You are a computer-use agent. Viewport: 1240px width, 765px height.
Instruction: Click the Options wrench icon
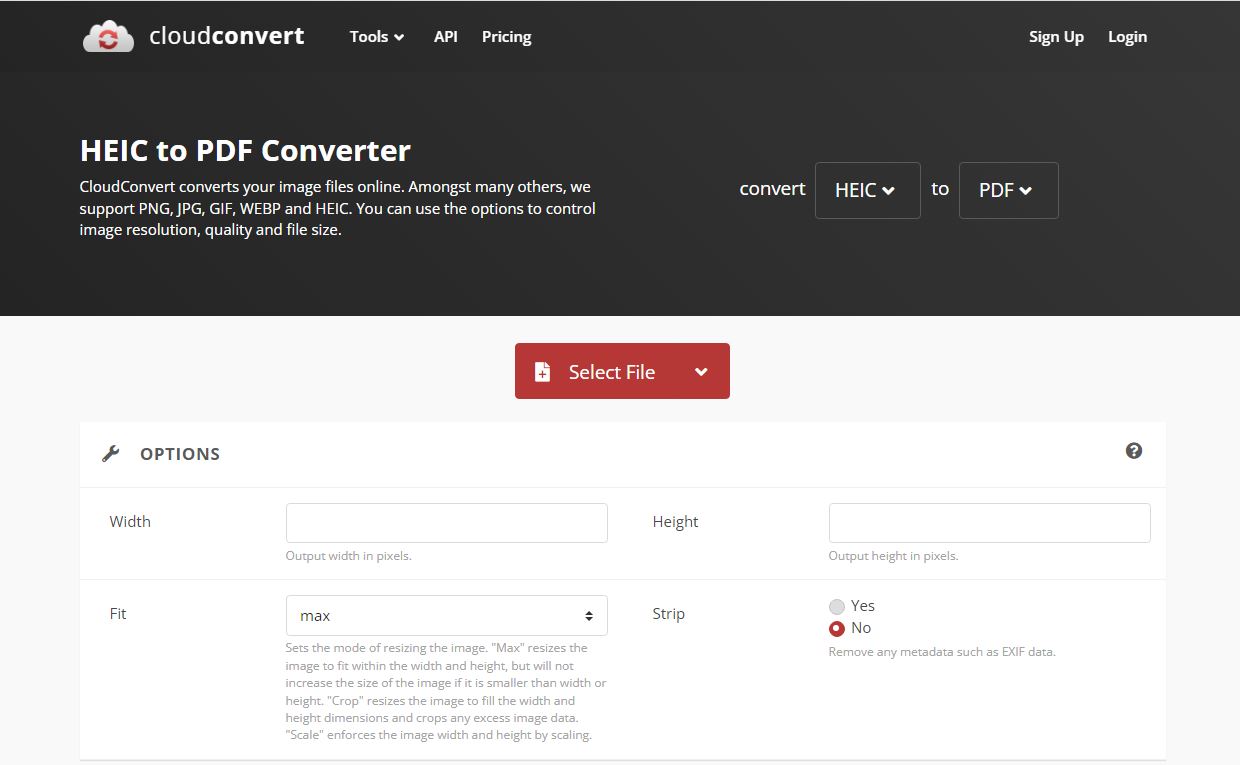(111, 454)
